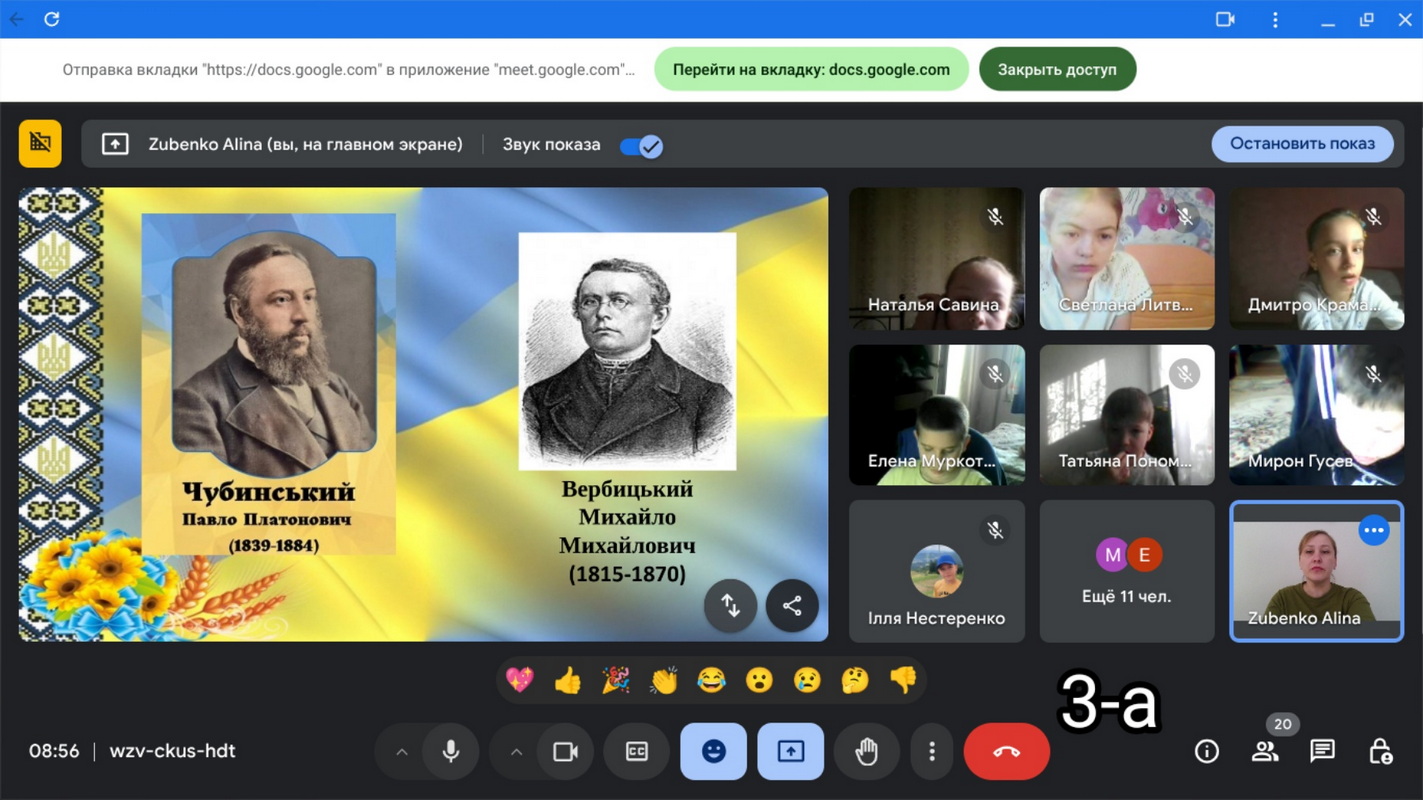1423x800 pixels.
Task: Click the red hang-up call button
Action: pyautogui.click(x=1006, y=751)
